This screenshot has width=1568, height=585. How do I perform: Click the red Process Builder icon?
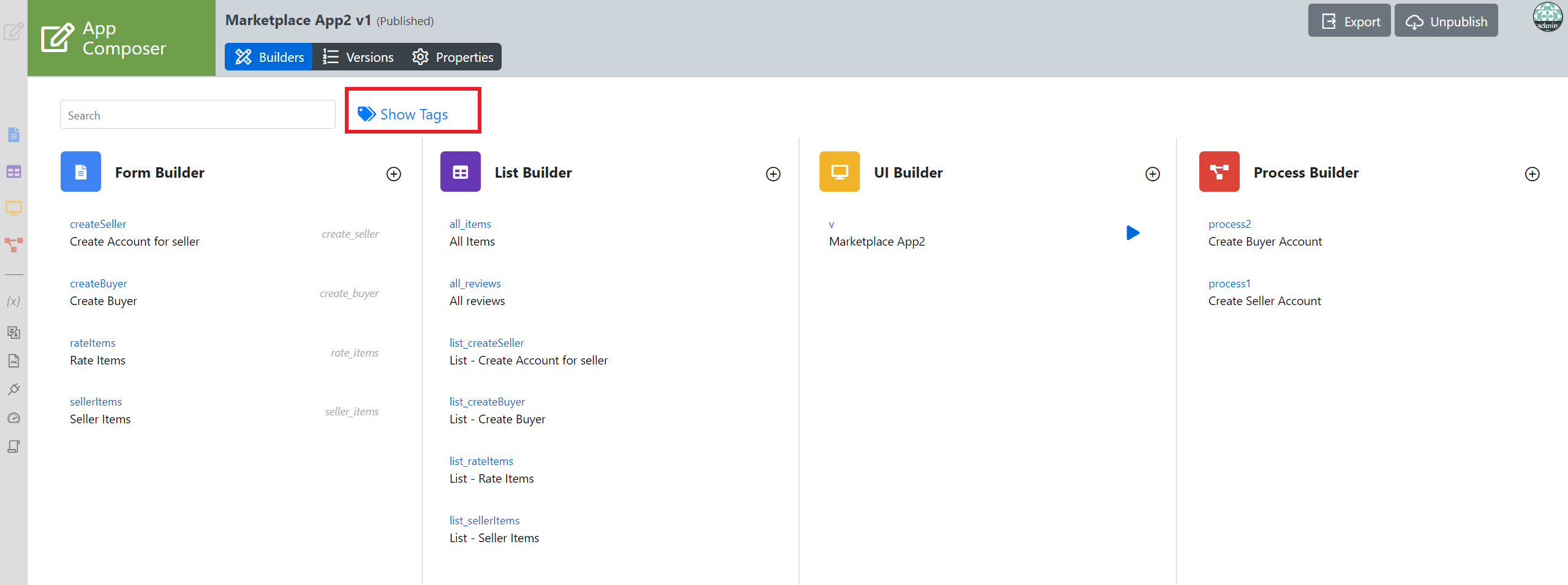coord(1219,172)
